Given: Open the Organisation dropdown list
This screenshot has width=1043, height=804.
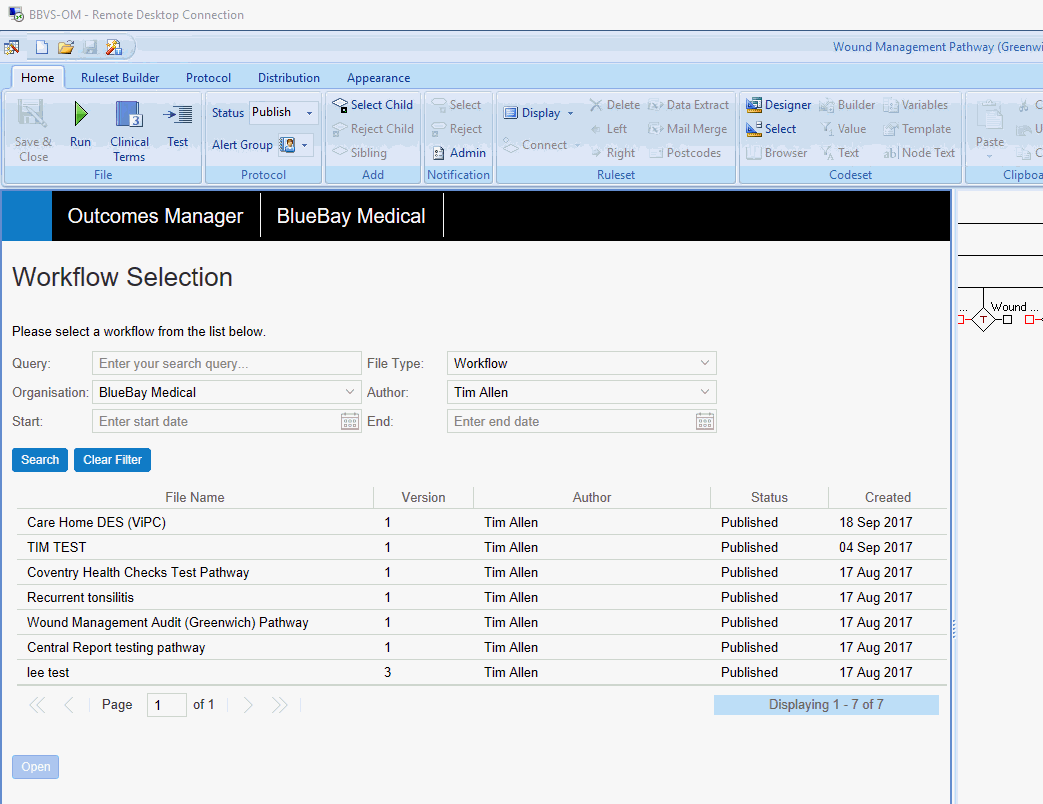Looking at the screenshot, I should point(350,392).
